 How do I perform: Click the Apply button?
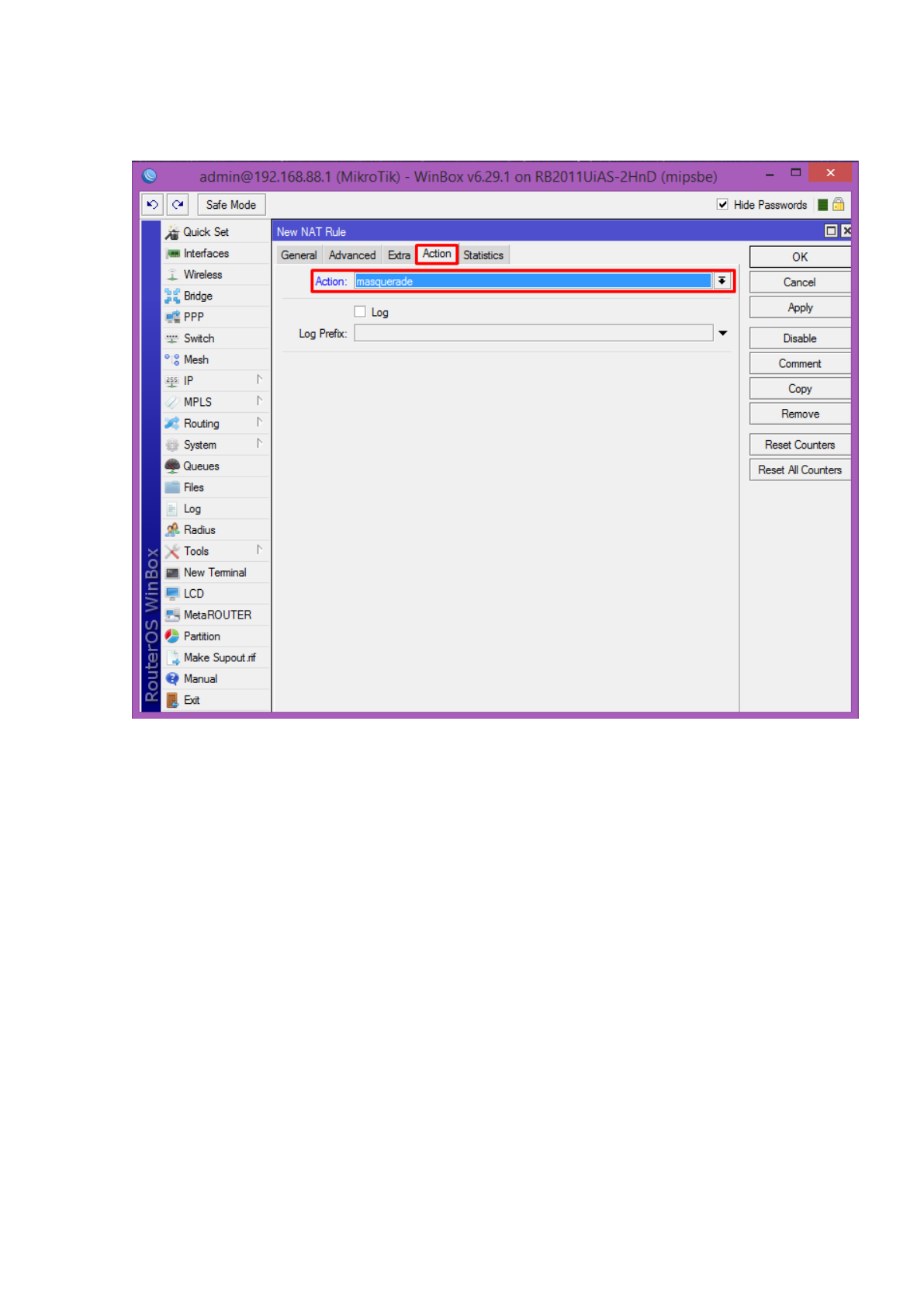click(800, 307)
